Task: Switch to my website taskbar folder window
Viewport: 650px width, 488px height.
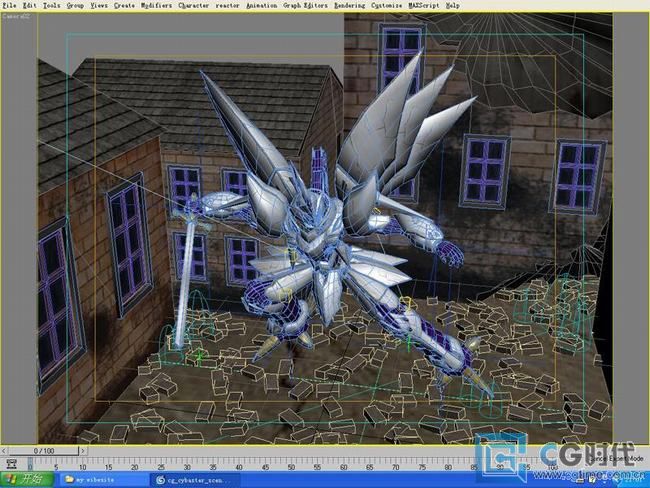Action: click(x=102, y=480)
